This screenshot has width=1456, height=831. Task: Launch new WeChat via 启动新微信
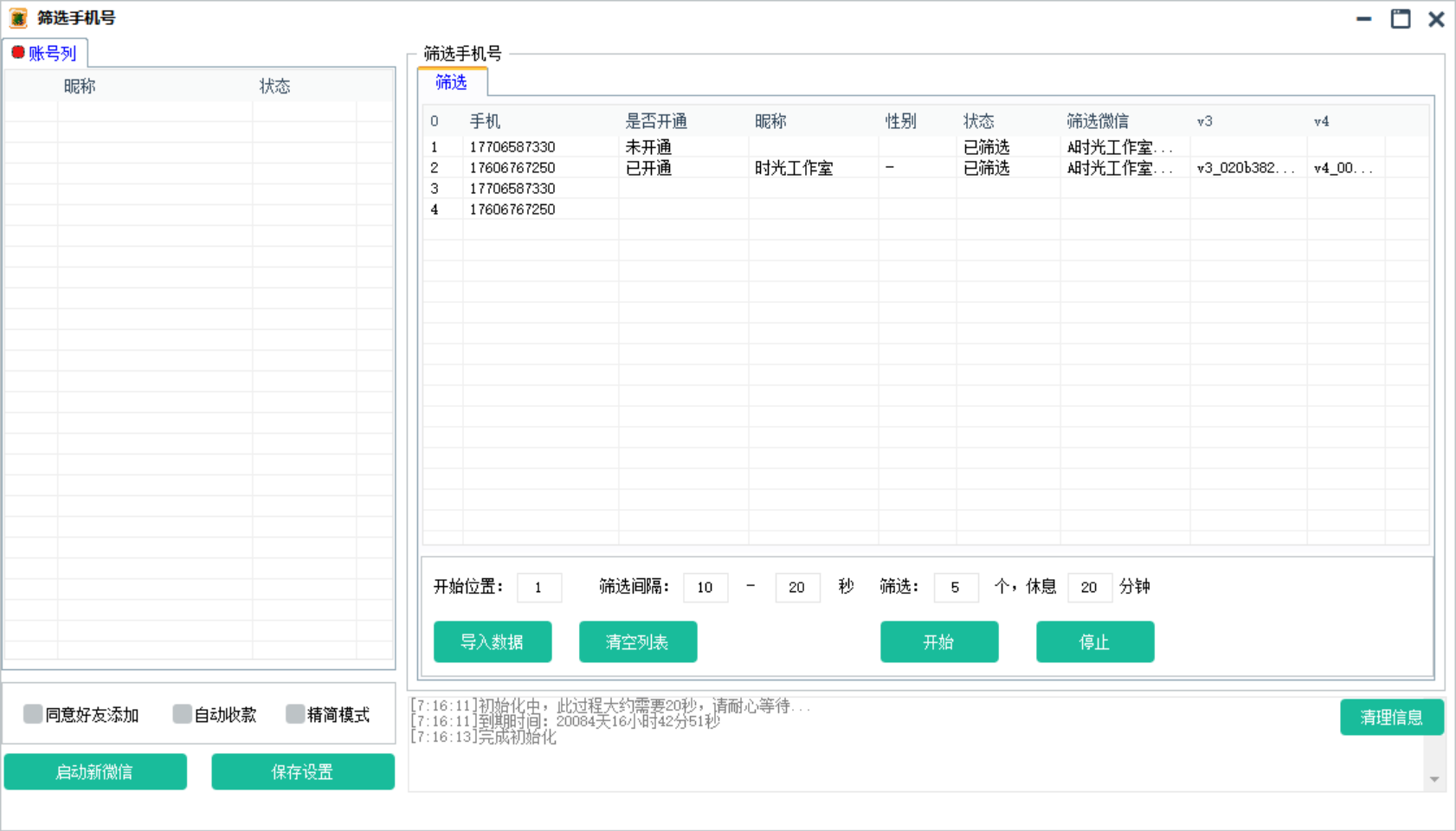point(95,772)
